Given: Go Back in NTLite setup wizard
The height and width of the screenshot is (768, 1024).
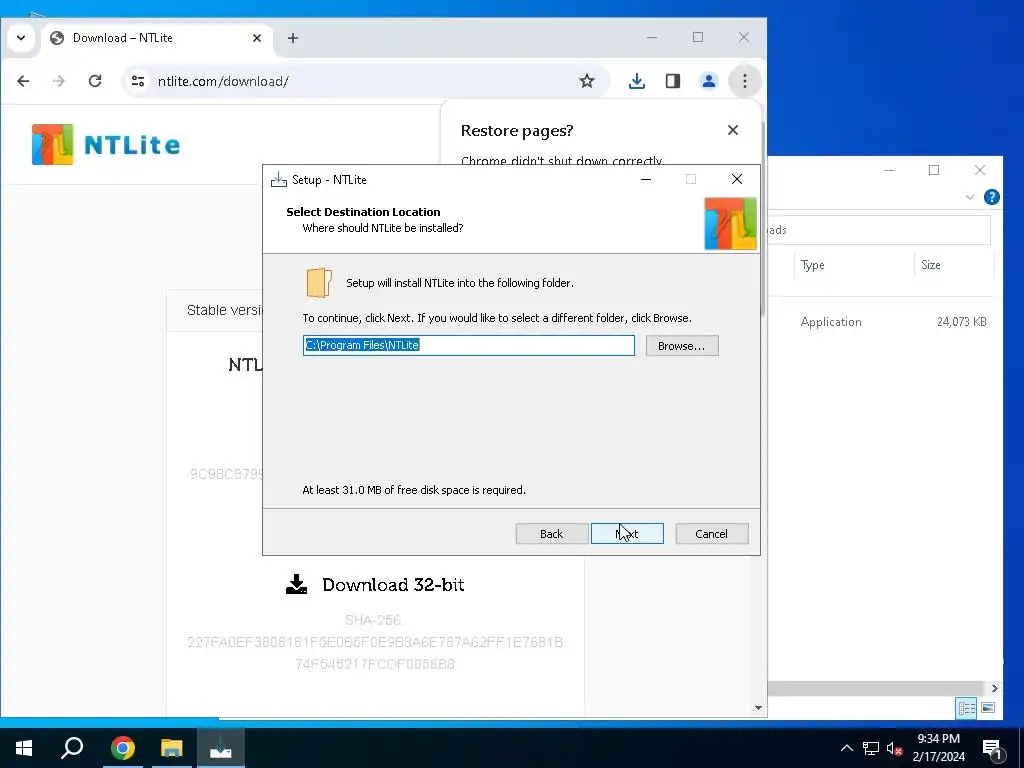Looking at the screenshot, I should coord(551,534).
